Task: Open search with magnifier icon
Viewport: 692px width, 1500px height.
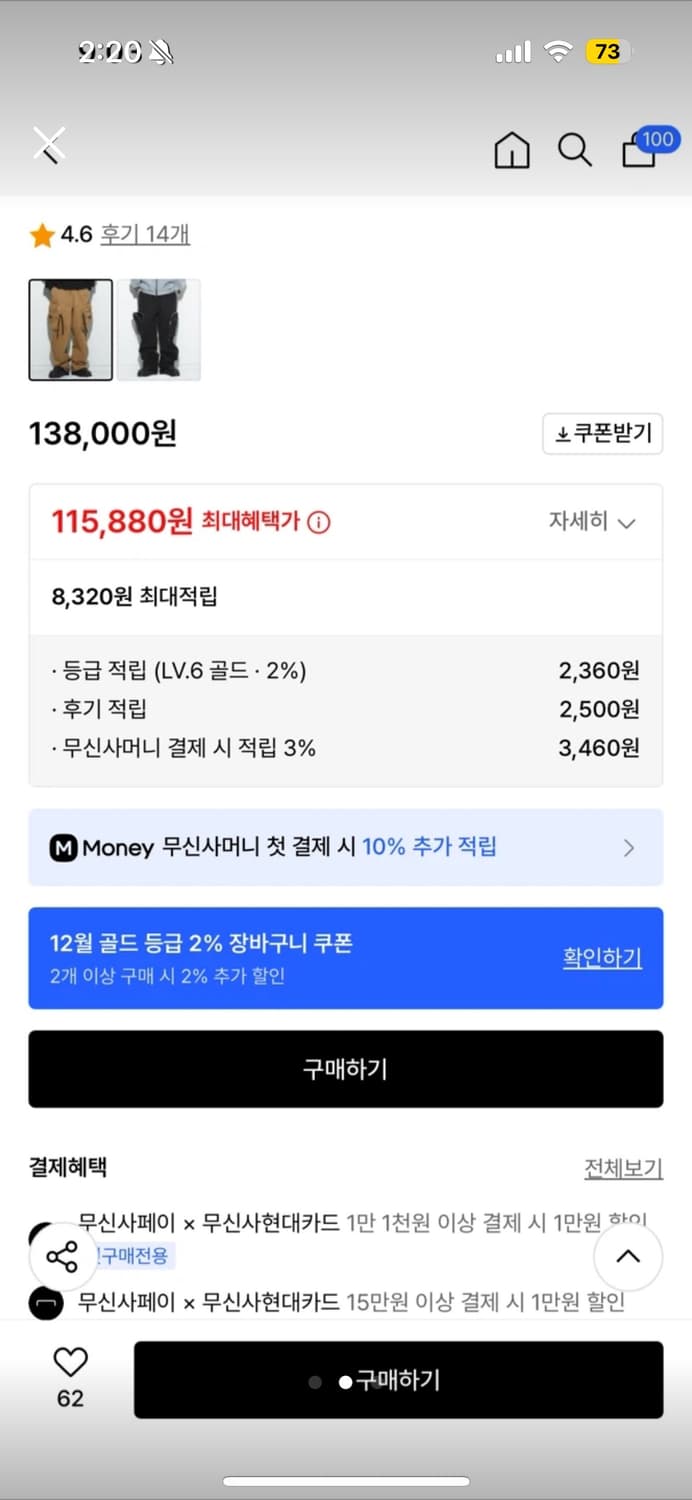Action: [x=574, y=150]
